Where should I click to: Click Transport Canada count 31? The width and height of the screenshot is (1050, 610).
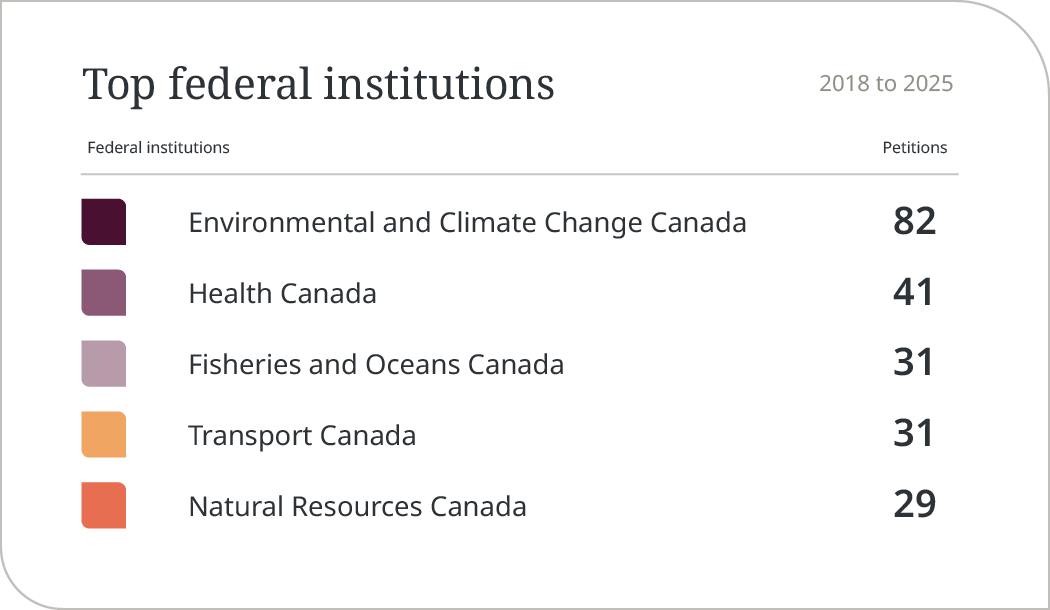(x=913, y=434)
